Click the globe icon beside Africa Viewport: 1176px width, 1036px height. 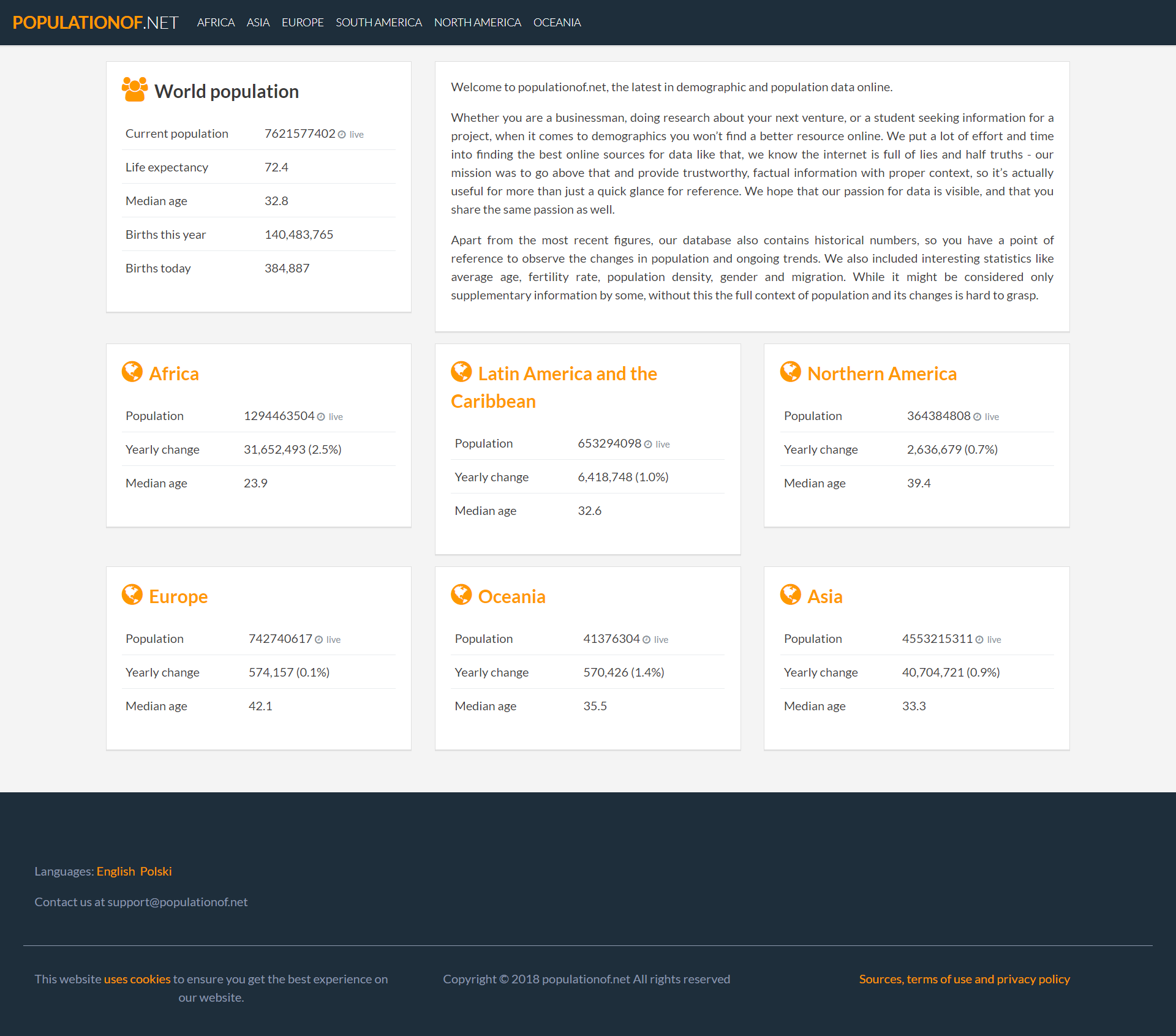tap(132, 372)
